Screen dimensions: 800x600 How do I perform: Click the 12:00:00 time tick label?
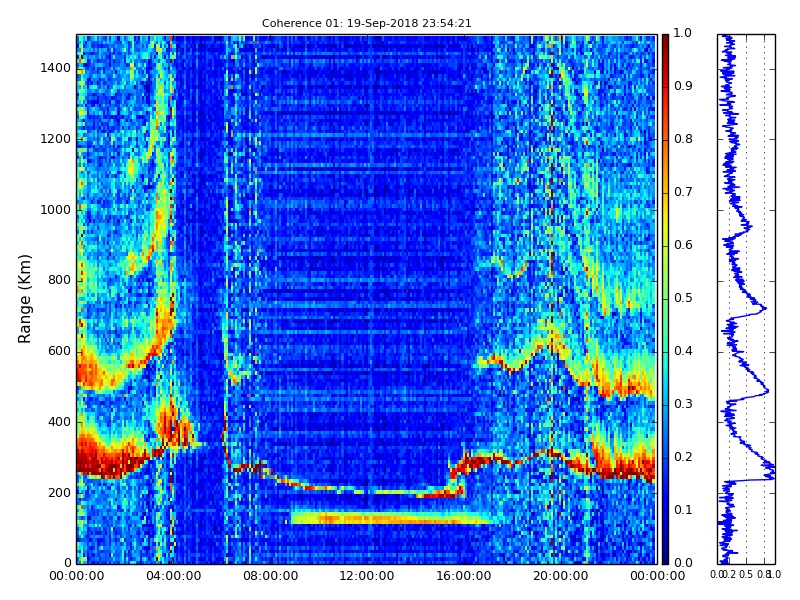coord(367,576)
